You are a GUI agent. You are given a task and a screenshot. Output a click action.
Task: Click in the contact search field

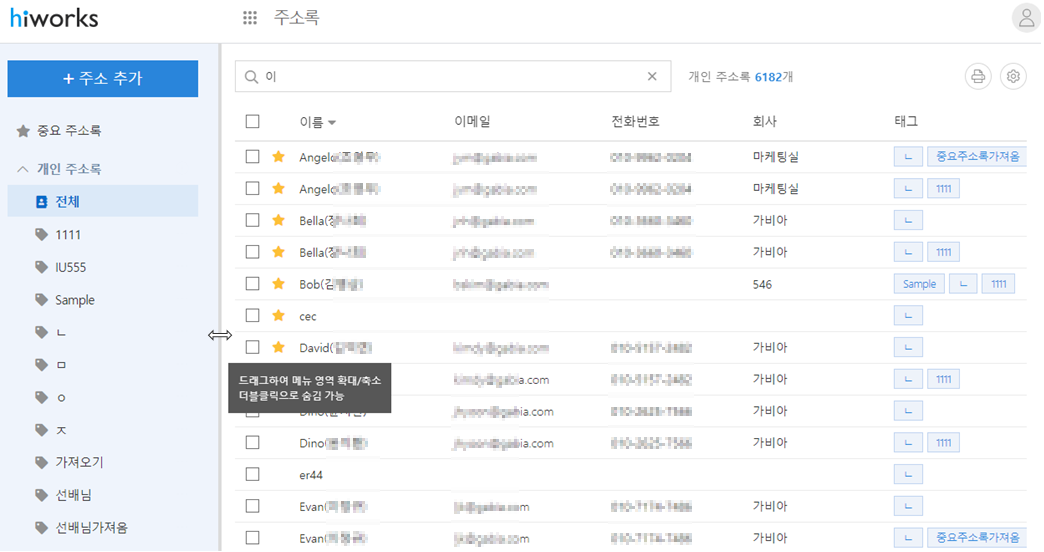coord(450,76)
